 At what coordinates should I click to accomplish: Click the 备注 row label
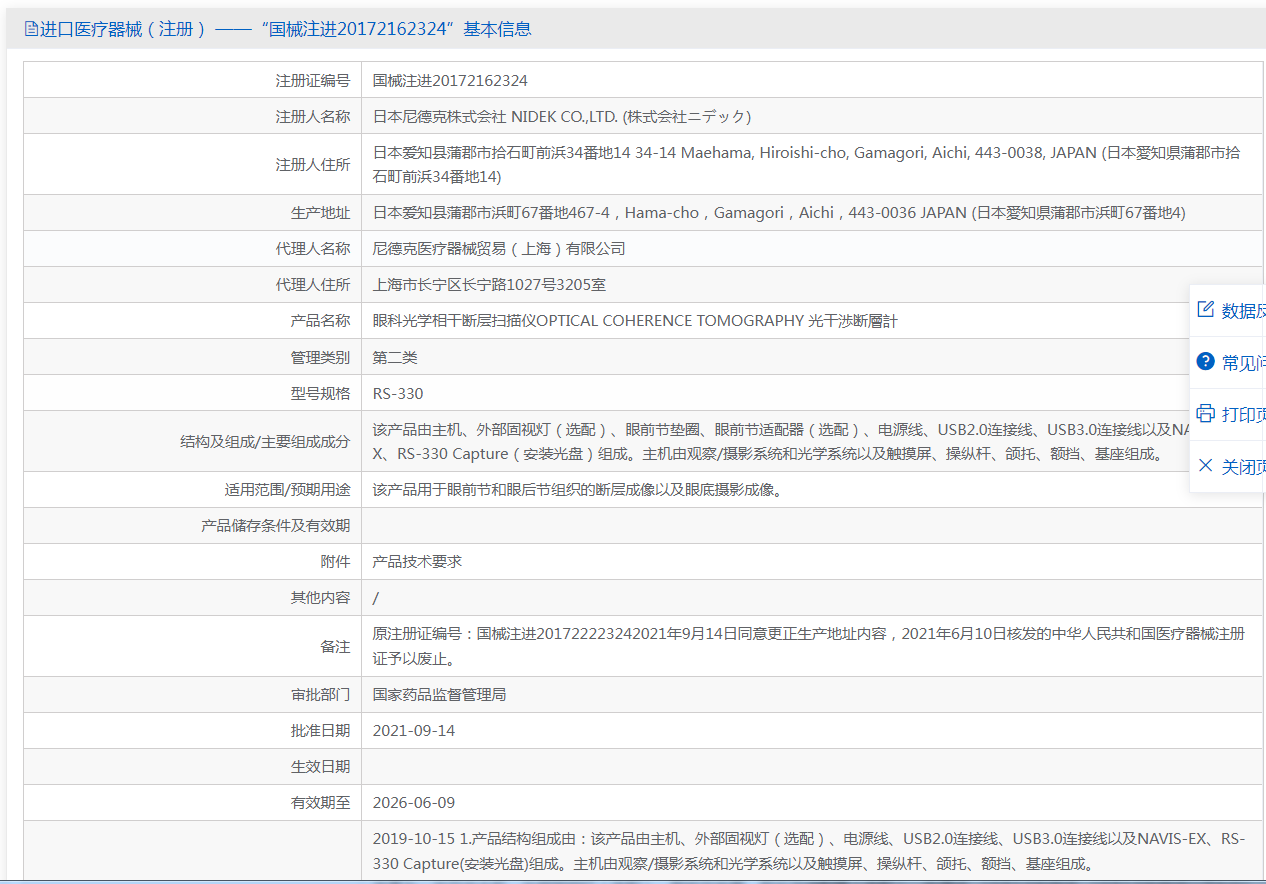[335, 646]
